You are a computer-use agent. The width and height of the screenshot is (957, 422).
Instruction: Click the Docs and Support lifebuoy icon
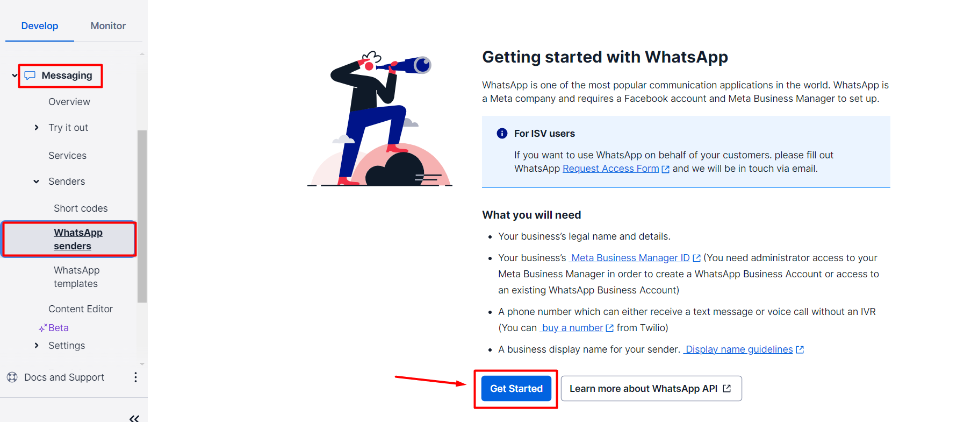12,377
